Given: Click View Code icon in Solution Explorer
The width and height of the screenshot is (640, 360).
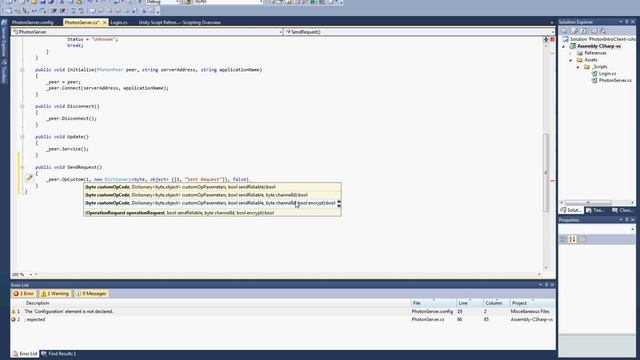Looking at the screenshot, I should [x=593, y=31].
